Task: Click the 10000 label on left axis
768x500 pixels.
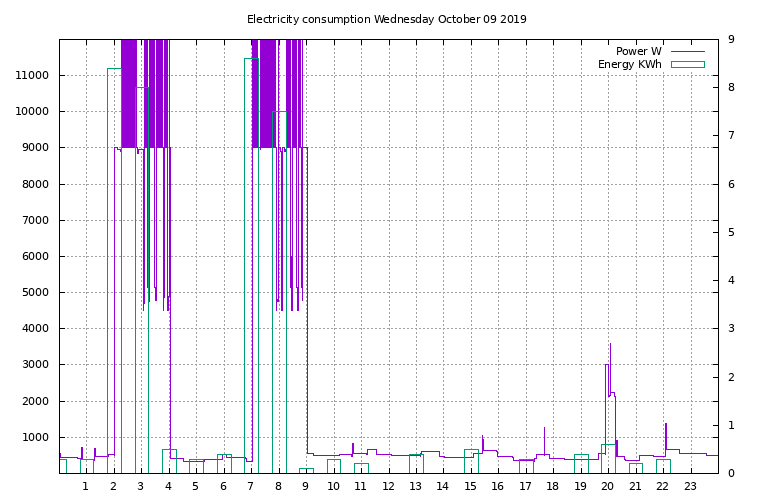Action: pyautogui.click(x=32, y=112)
